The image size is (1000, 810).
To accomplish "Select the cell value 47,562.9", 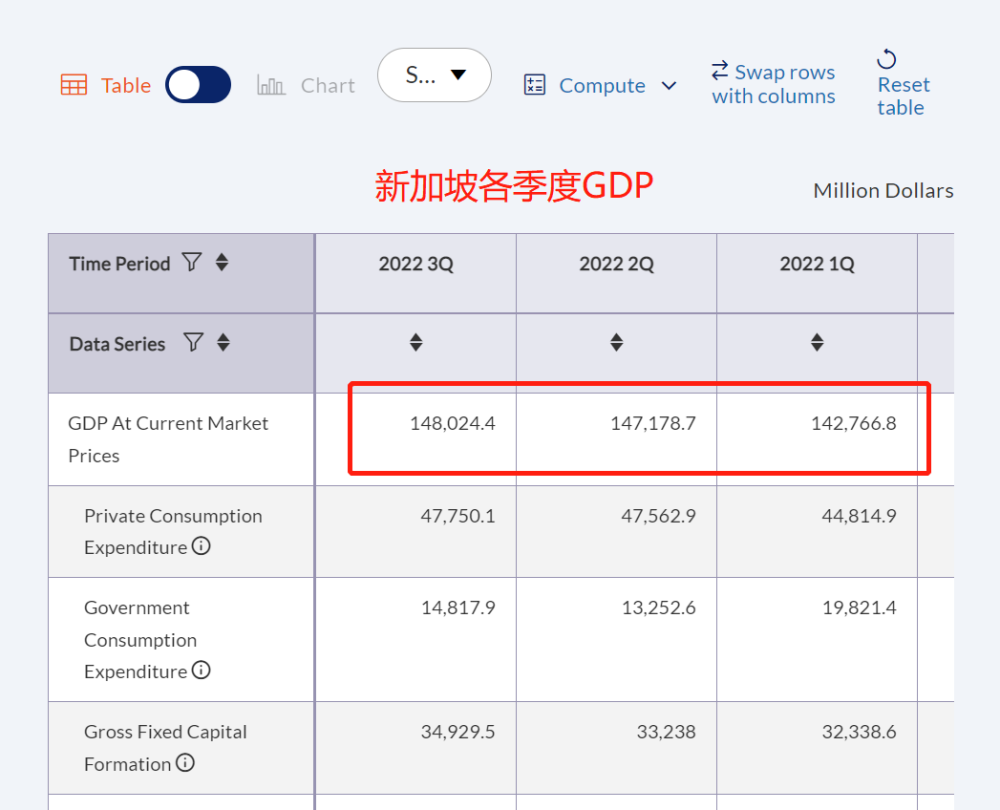I will tap(659, 516).
